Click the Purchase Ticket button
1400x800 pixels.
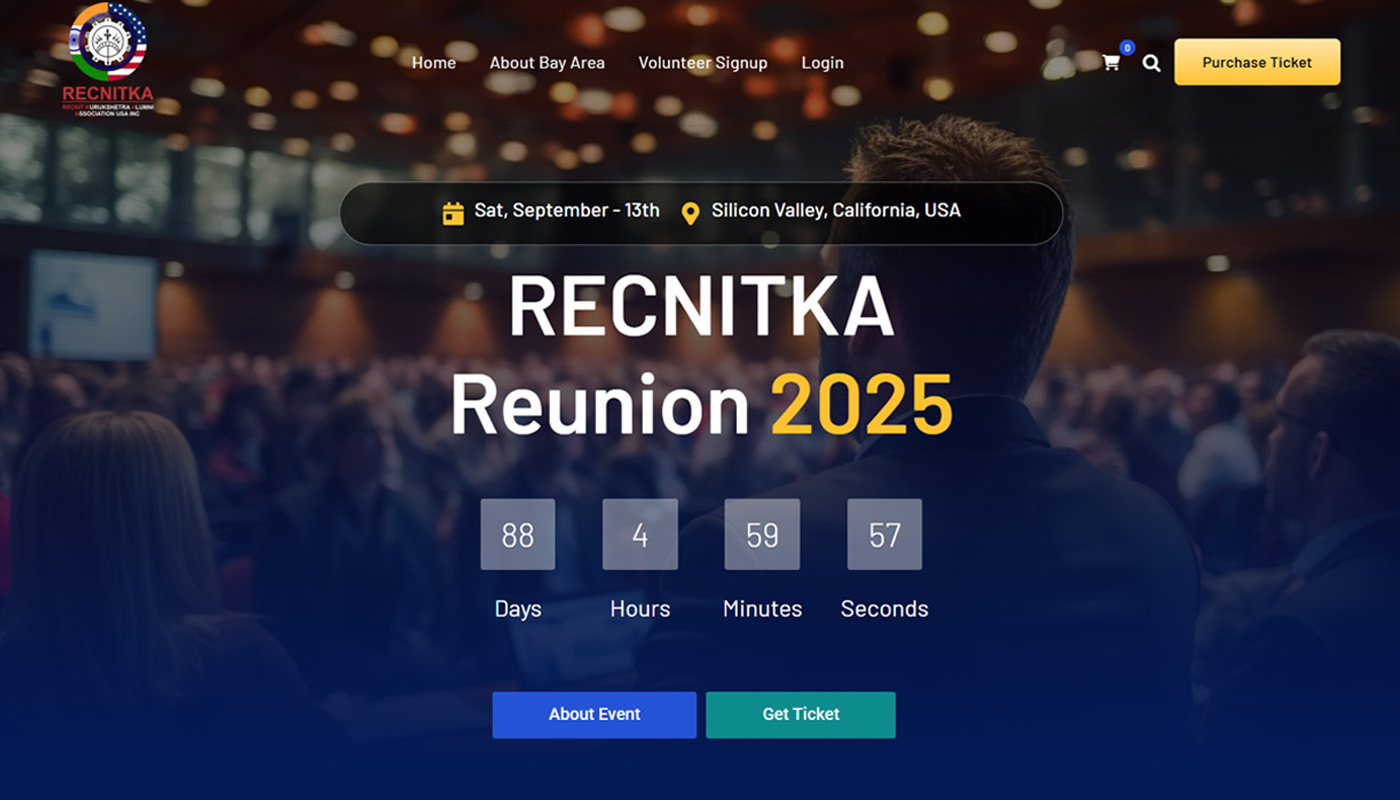click(1257, 62)
